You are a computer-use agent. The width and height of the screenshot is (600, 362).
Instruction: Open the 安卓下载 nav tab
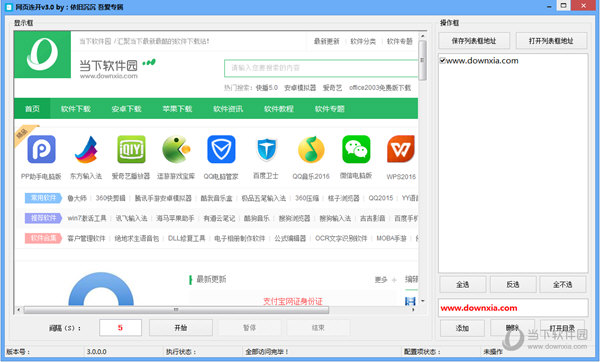pos(127,109)
